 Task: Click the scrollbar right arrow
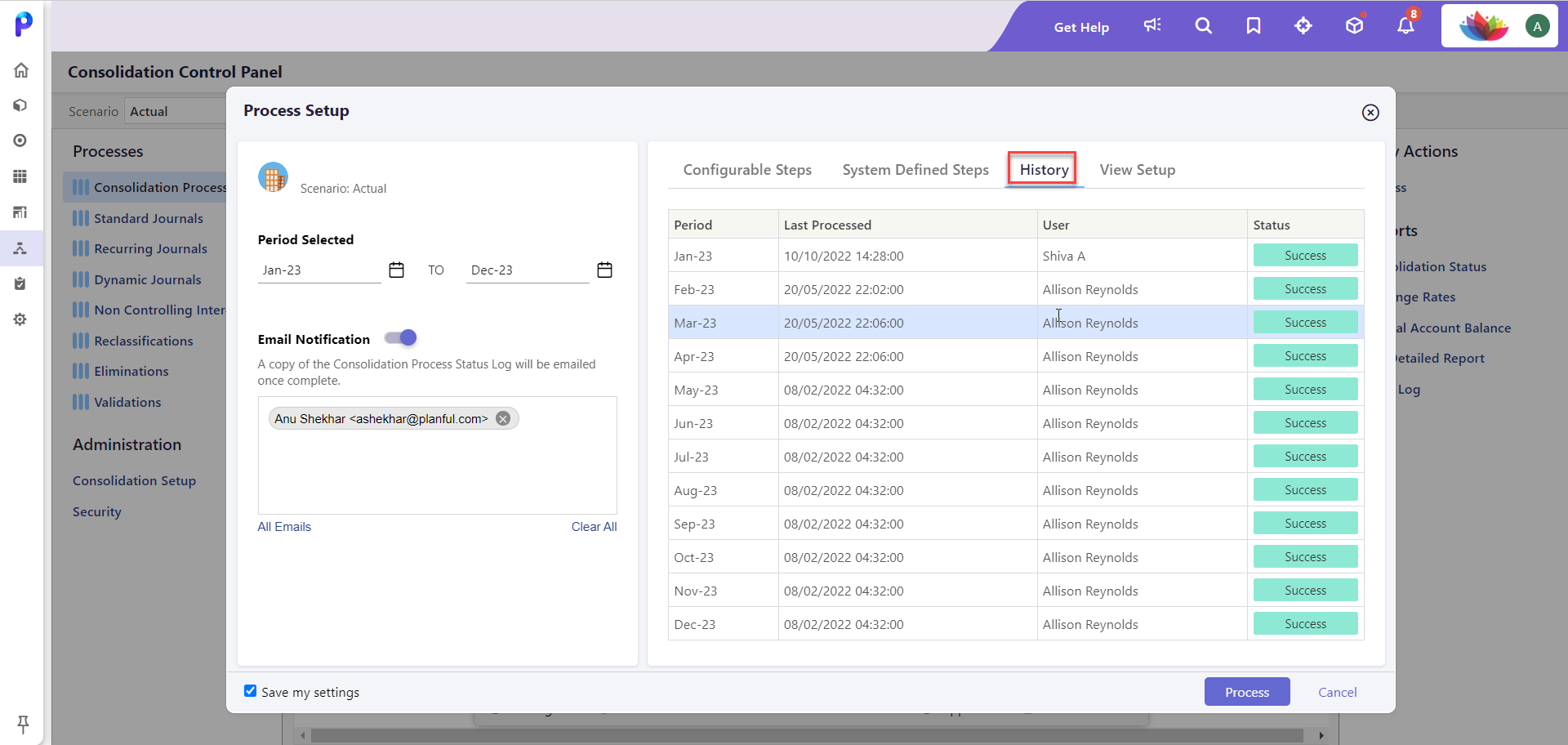click(1321, 735)
